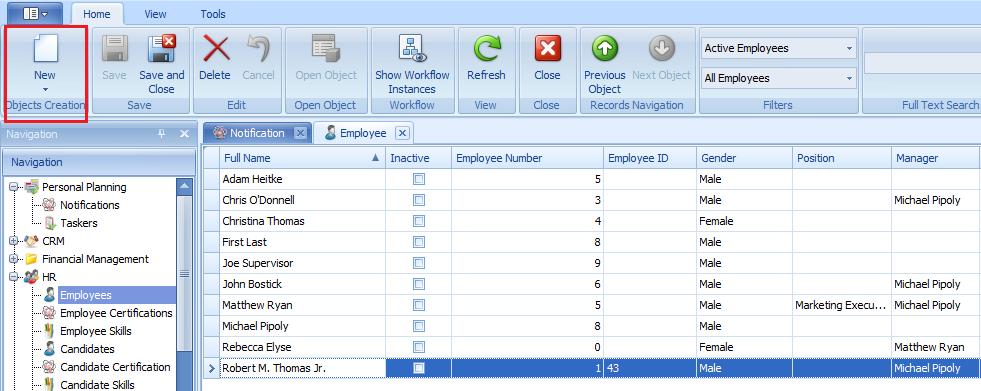Open Candidate Certification tree item
The height and width of the screenshot is (391, 981).
(115, 367)
